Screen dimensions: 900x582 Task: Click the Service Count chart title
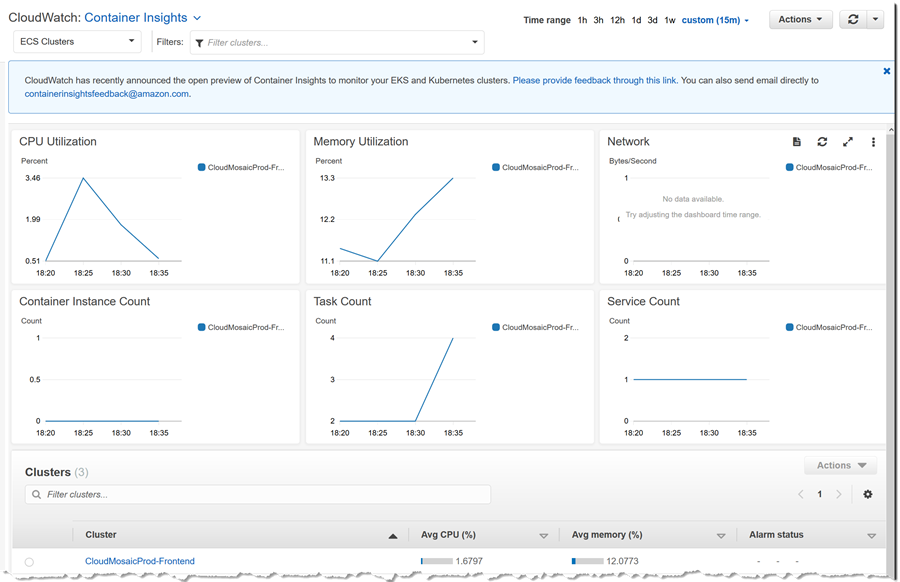coord(643,301)
